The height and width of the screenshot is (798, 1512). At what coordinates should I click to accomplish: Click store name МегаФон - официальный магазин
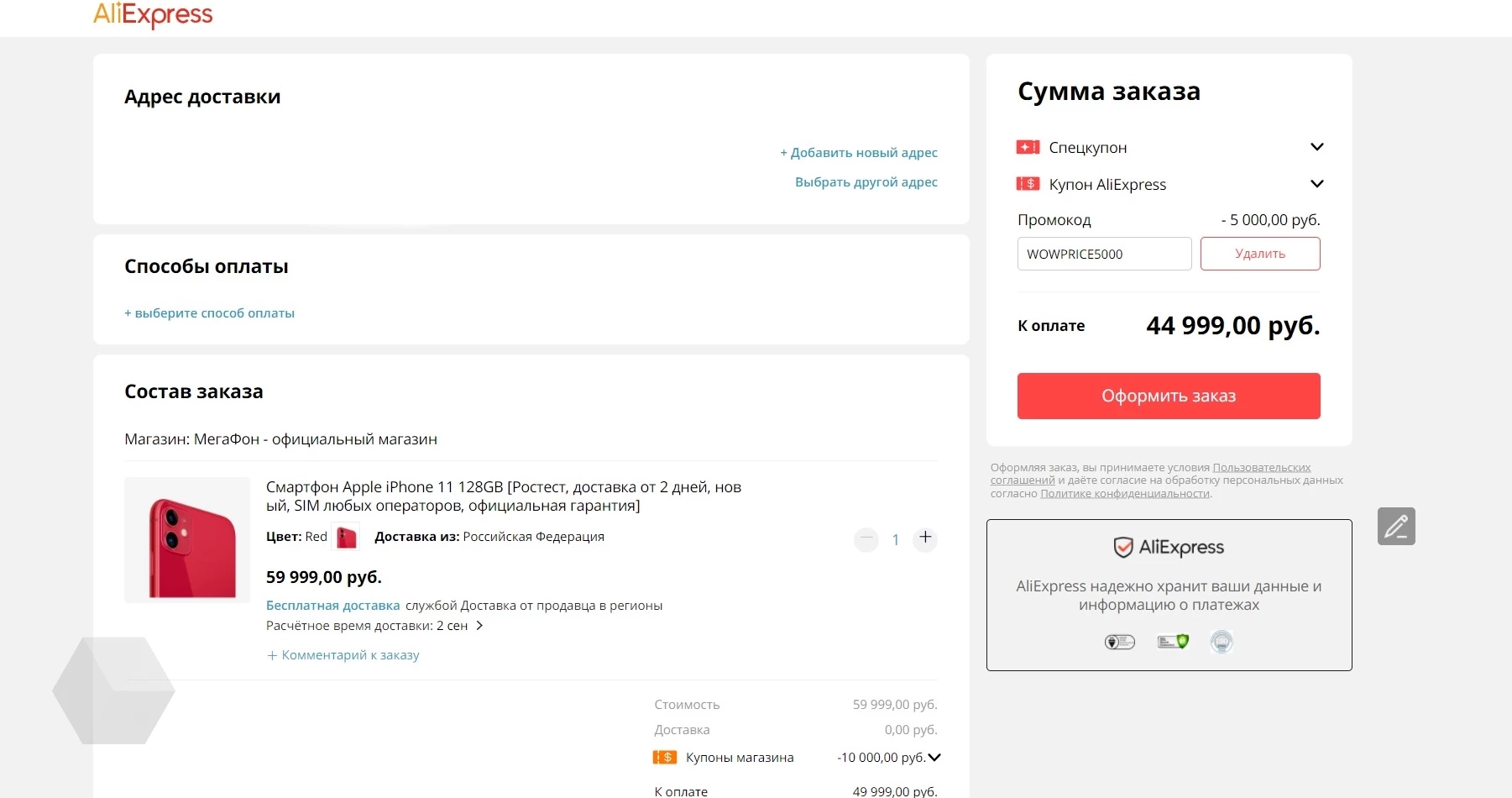316,439
